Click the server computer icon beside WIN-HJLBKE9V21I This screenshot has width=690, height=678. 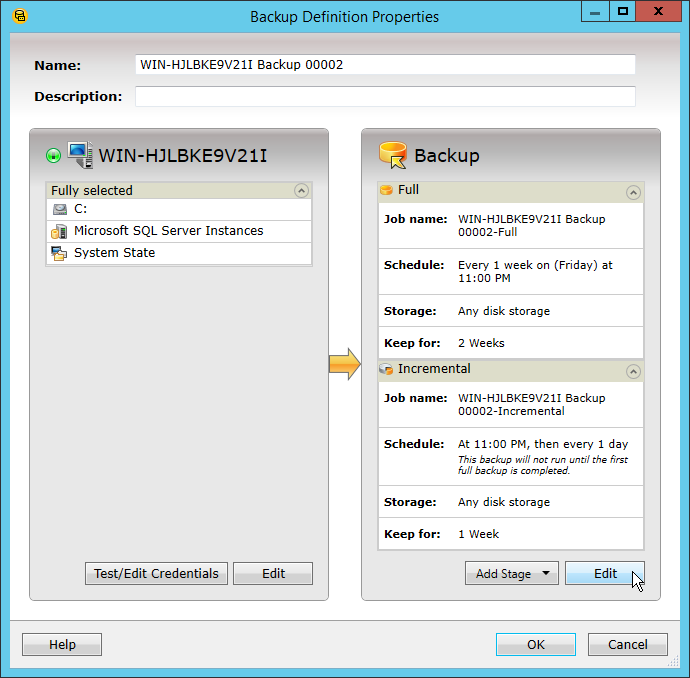[80, 155]
